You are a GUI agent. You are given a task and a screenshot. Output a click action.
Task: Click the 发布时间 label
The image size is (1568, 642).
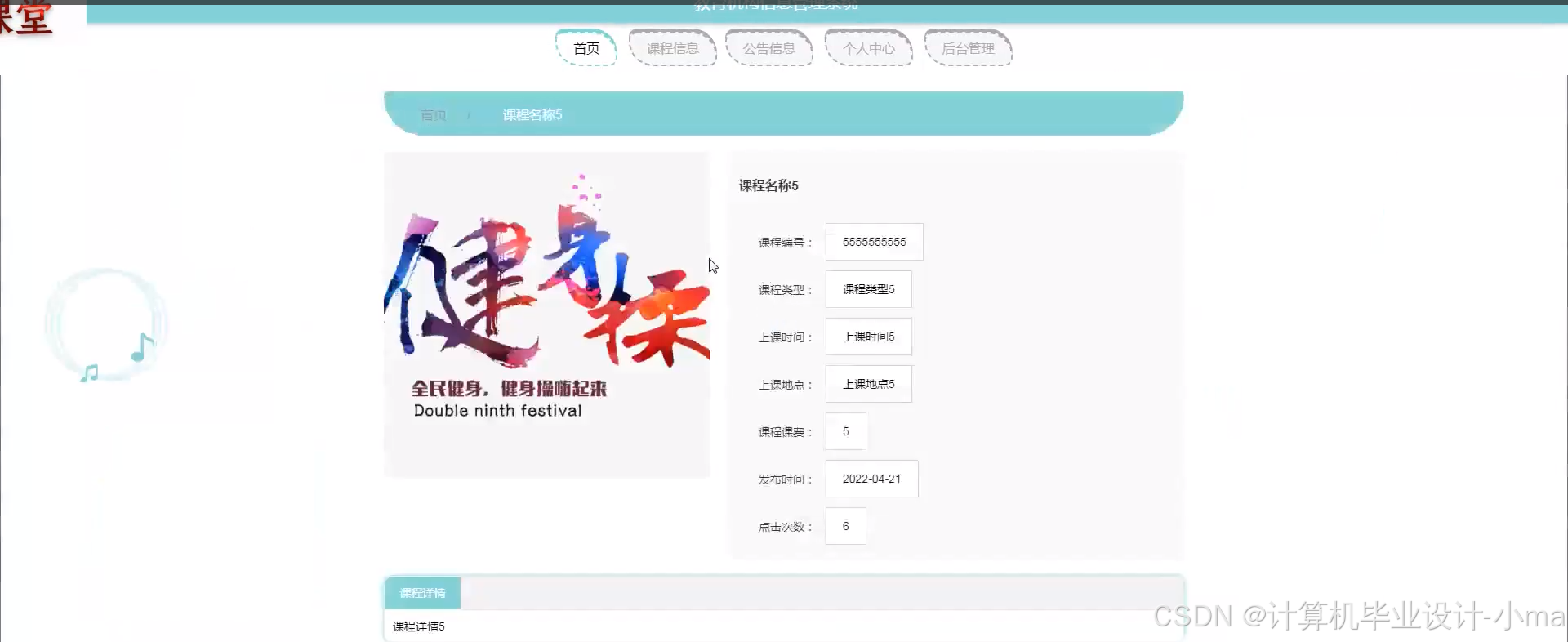coord(785,479)
